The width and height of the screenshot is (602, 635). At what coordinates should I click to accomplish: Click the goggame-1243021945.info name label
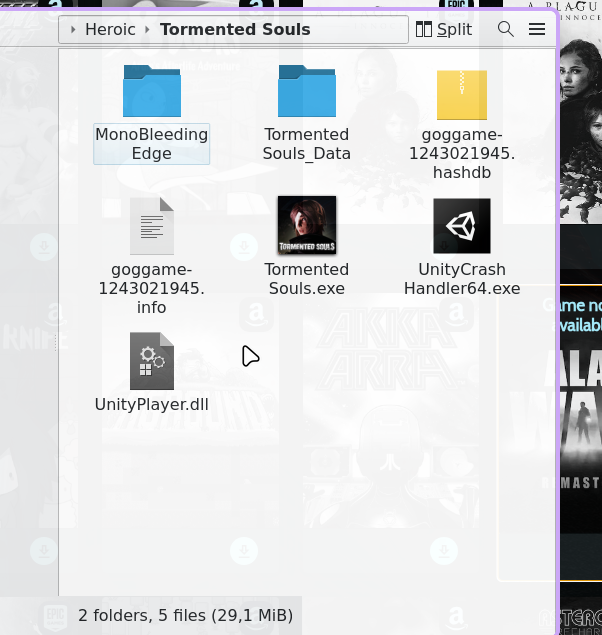(x=152, y=288)
